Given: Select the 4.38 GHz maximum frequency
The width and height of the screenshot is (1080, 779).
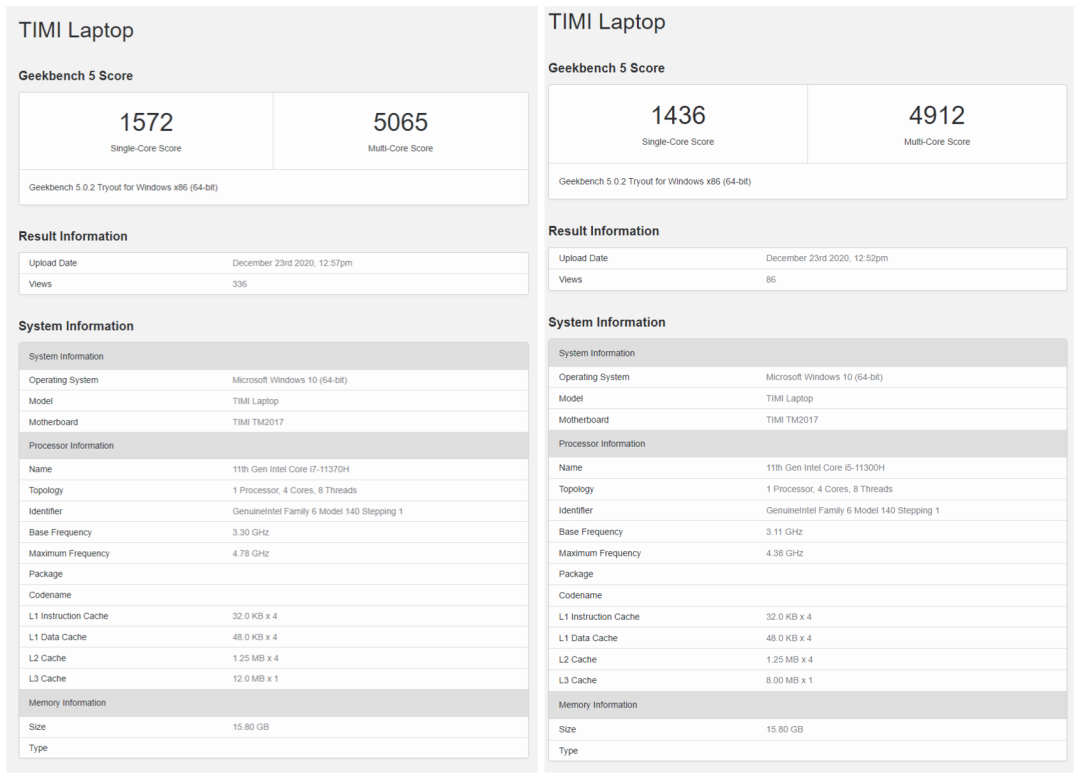Looking at the screenshot, I should [x=784, y=553].
